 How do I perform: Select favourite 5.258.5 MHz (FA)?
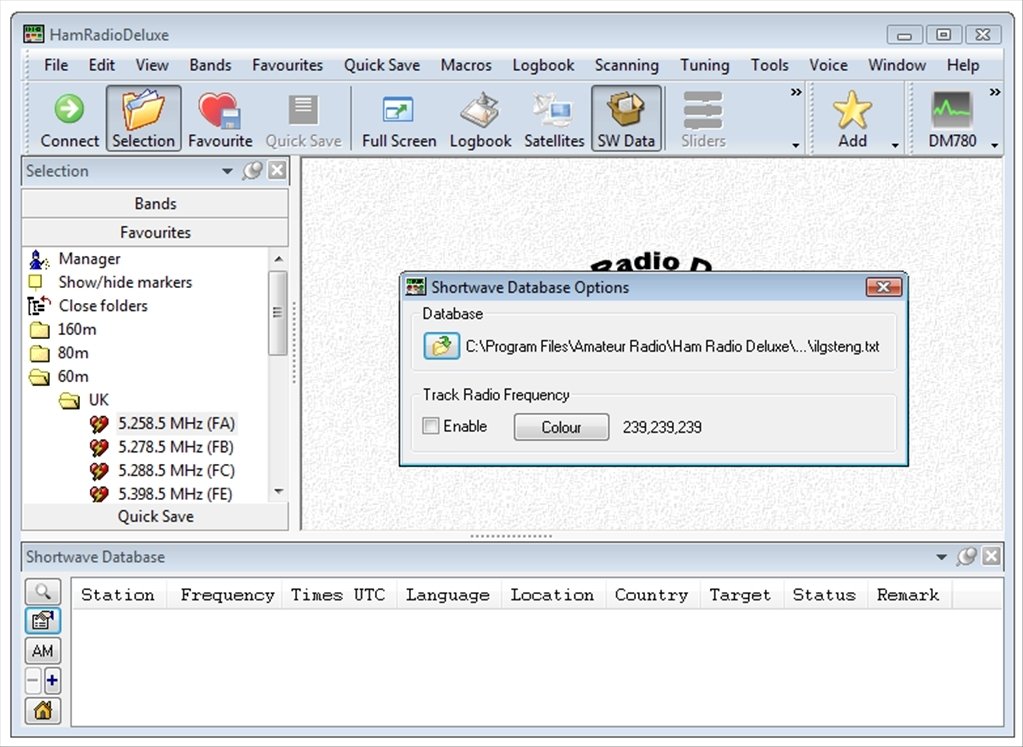[x=176, y=423]
